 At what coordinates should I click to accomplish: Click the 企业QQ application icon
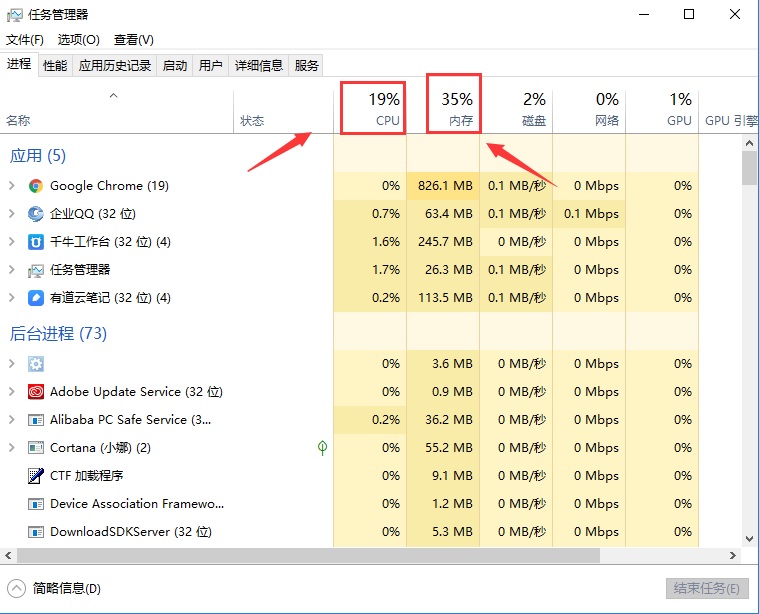(36, 214)
